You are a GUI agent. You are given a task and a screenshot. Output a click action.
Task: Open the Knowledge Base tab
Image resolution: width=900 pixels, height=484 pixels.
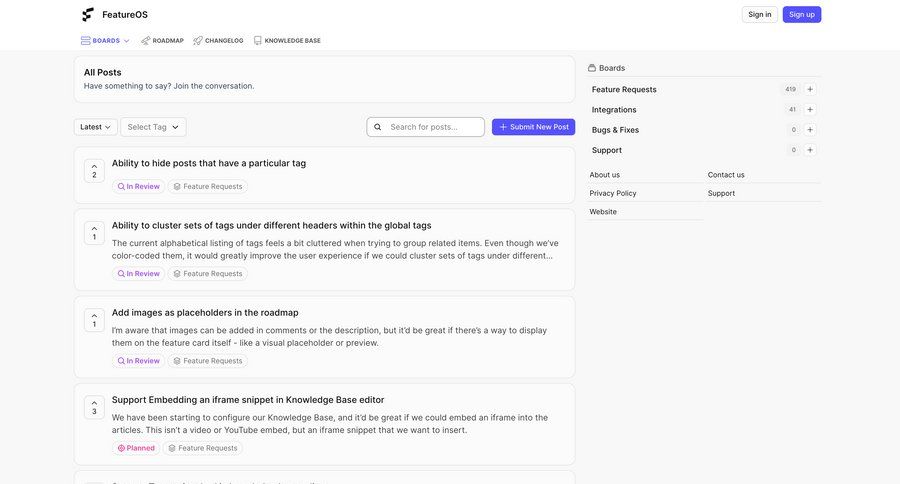point(287,41)
